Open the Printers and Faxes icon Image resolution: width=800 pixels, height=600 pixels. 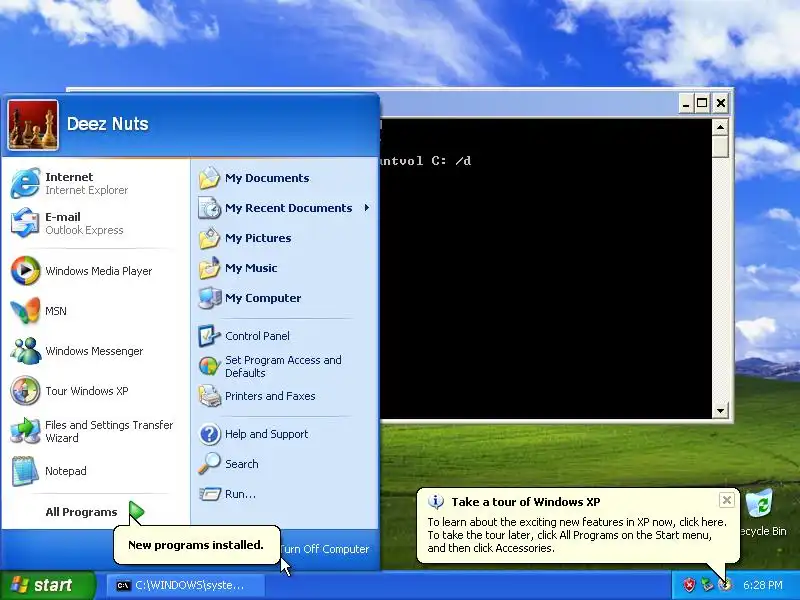209,396
